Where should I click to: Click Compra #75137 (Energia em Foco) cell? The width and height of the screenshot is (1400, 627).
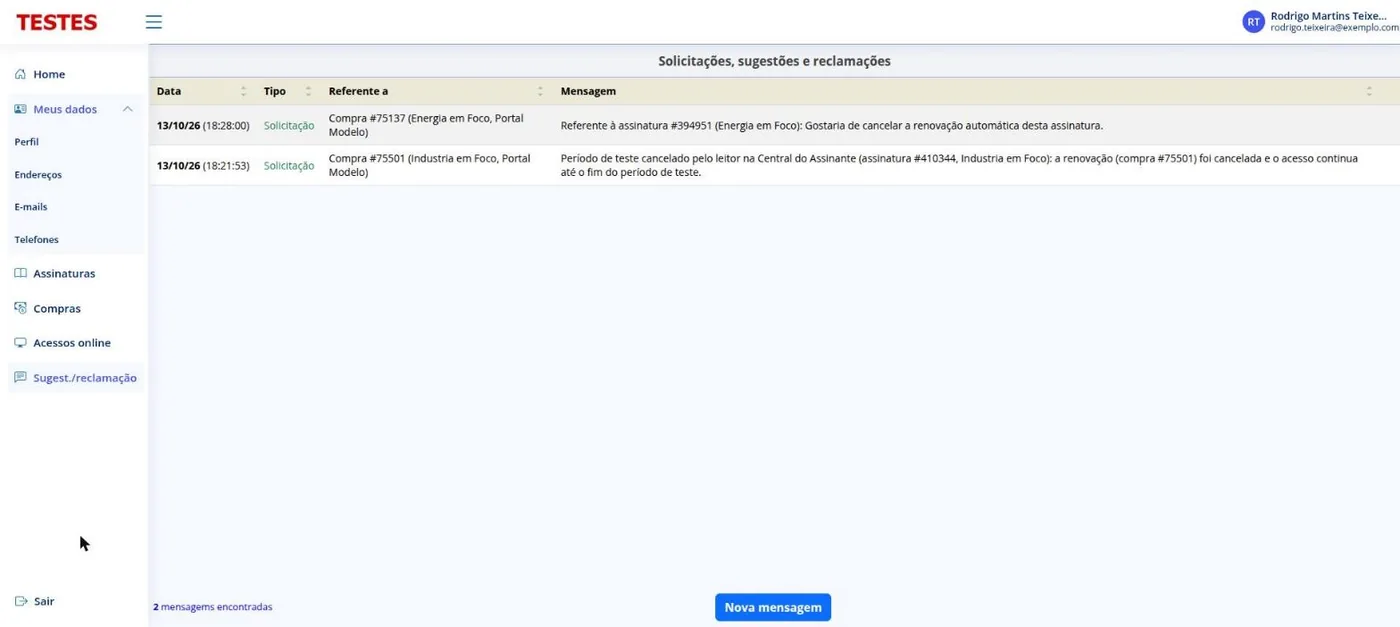point(426,125)
